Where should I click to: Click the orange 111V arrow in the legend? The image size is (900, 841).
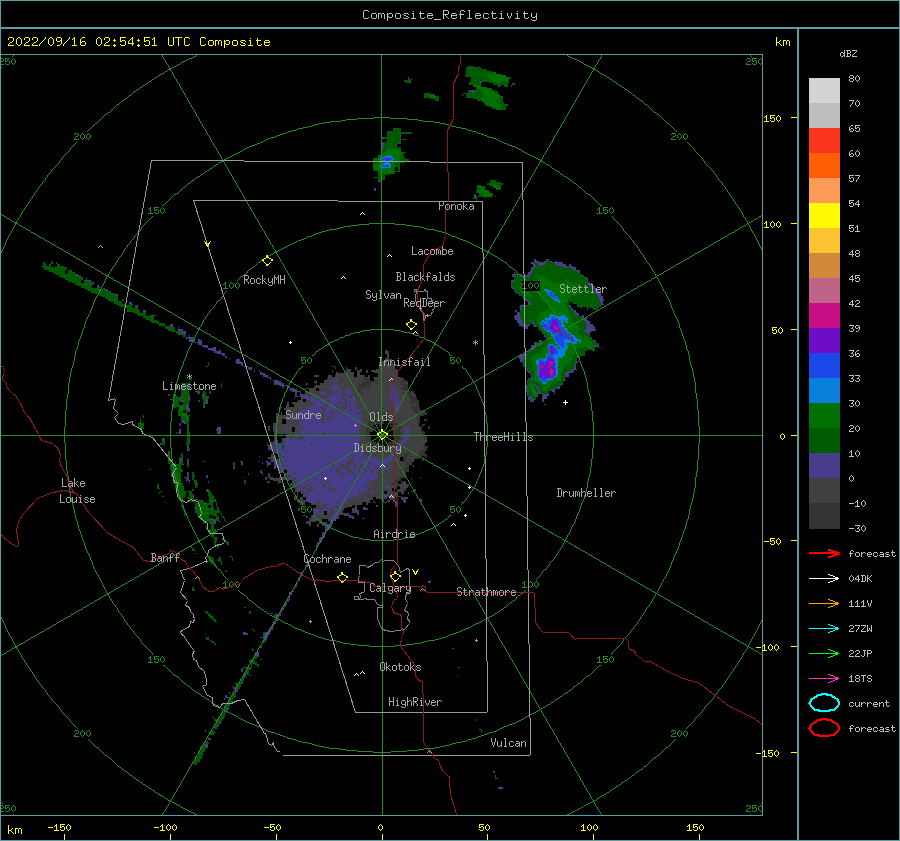(824, 603)
